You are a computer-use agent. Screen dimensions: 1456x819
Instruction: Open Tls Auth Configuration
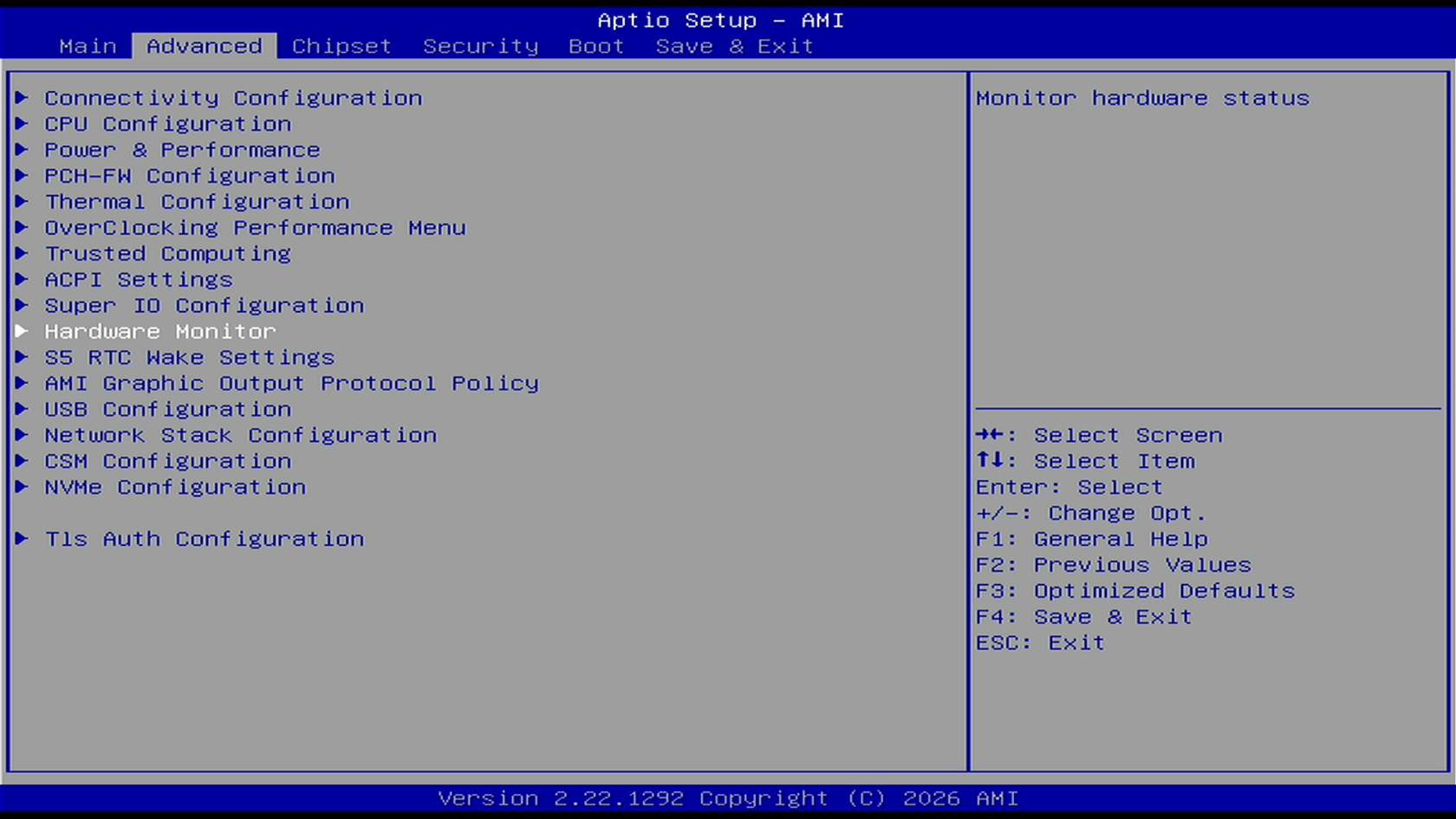tap(205, 540)
